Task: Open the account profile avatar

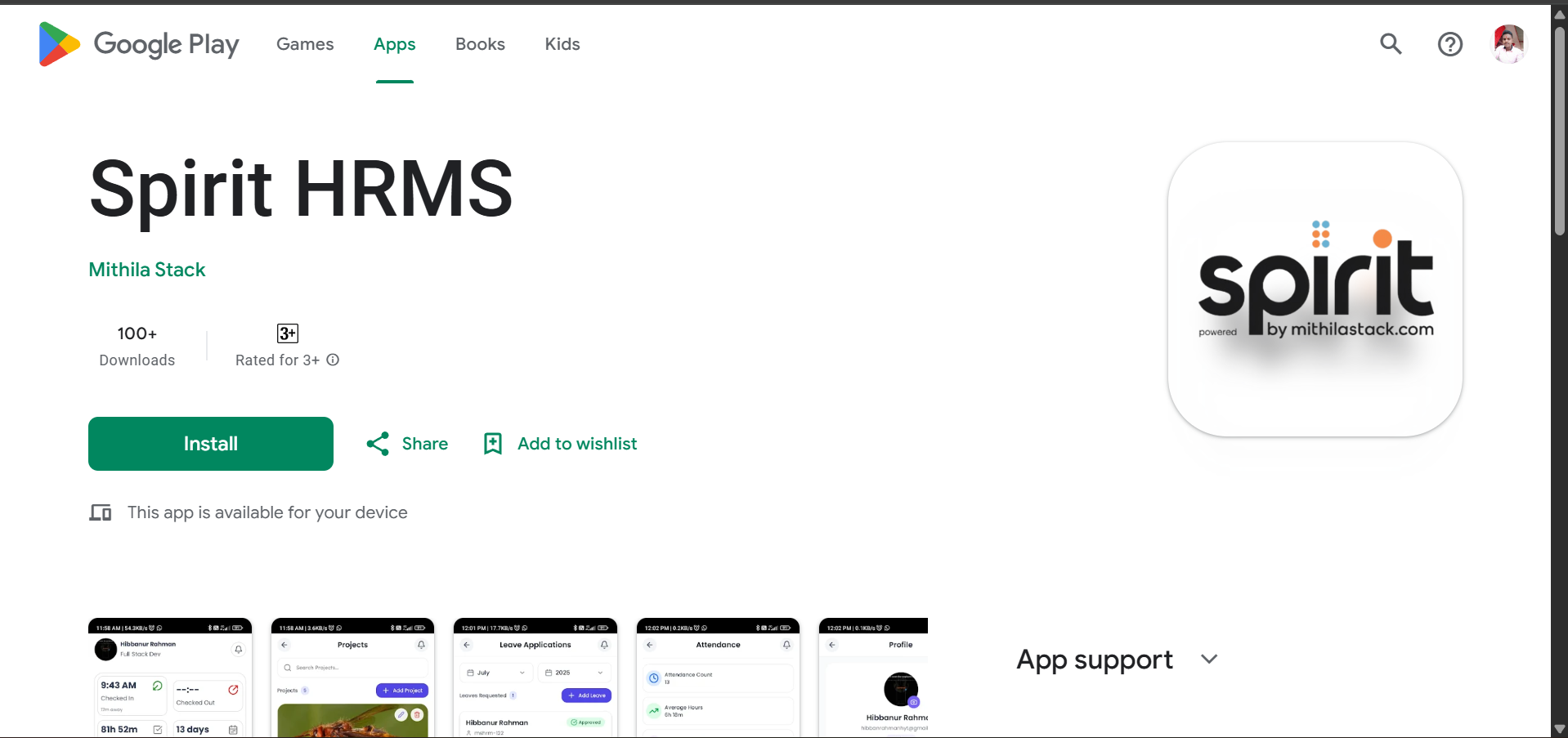Action: tap(1509, 44)
